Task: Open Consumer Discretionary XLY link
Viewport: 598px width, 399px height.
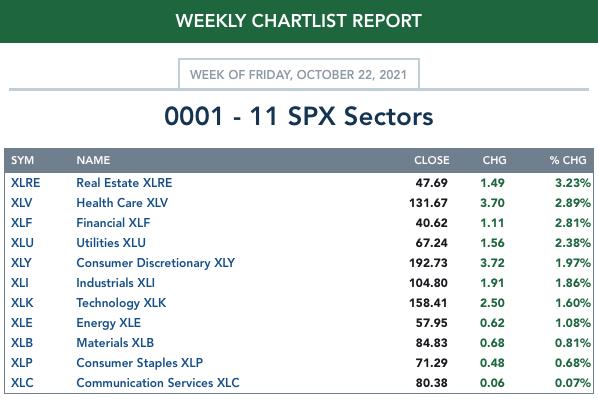Action: coord(156,263)
